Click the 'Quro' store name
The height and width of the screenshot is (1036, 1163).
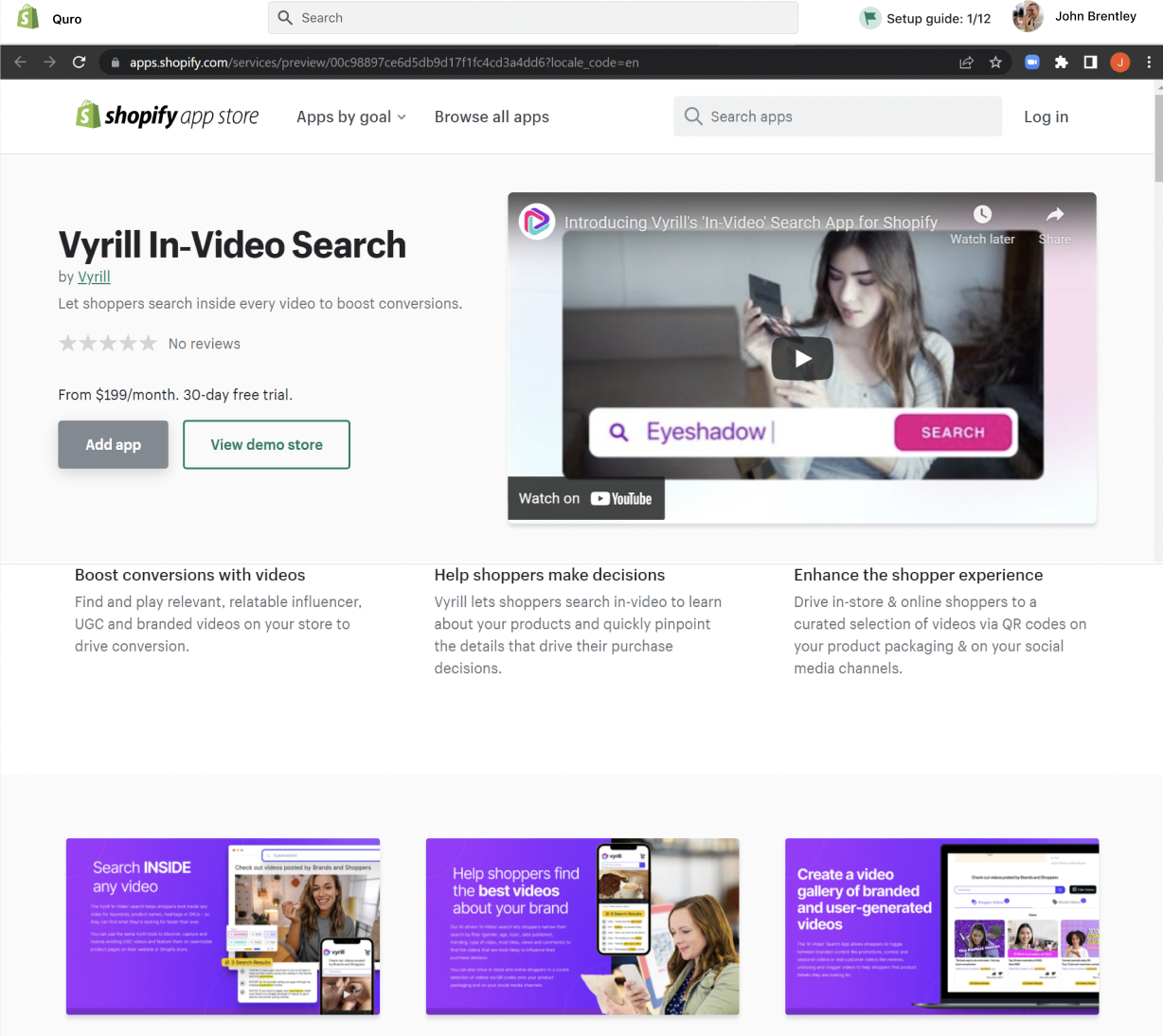pos(67,19)
